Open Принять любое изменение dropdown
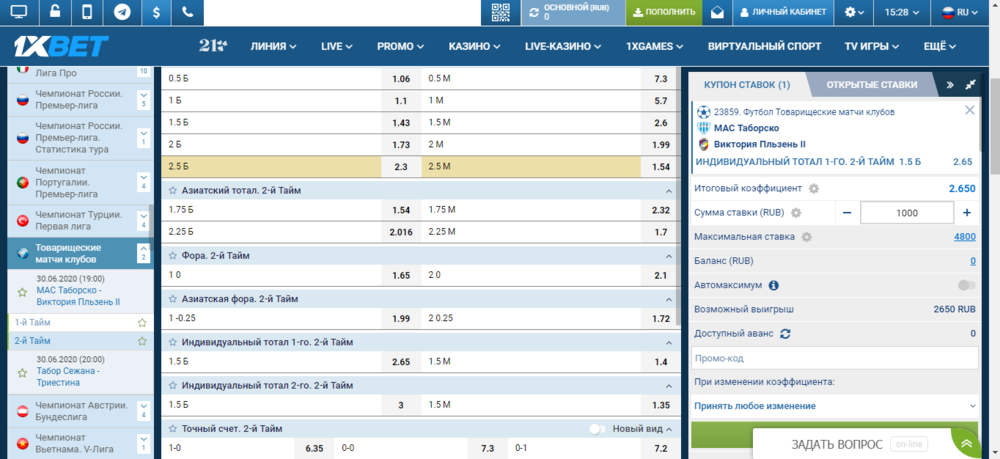Viewport: 1000px width, 459px height. 834,406
